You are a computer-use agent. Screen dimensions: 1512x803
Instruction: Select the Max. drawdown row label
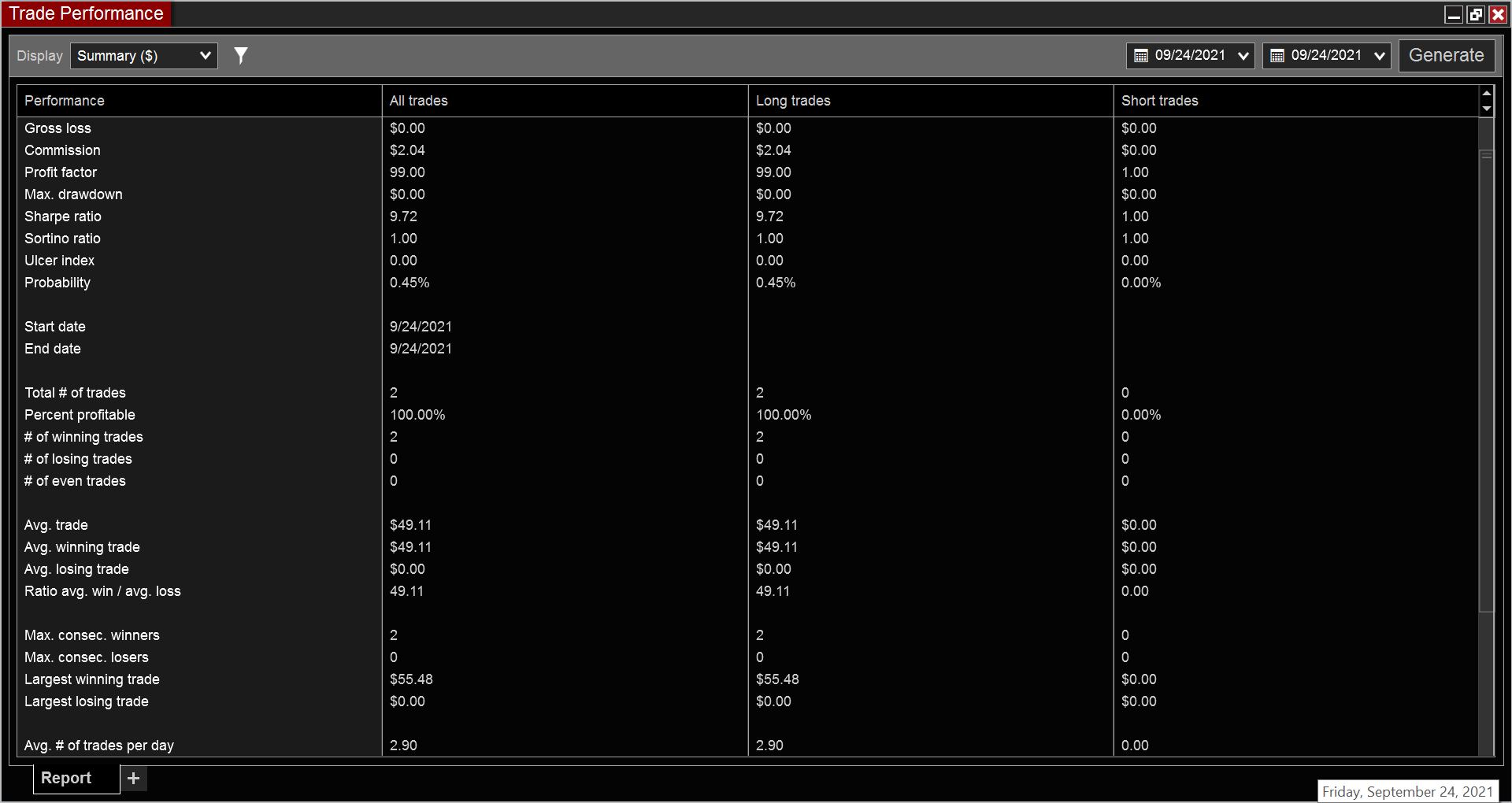click(x=73, y=194)
